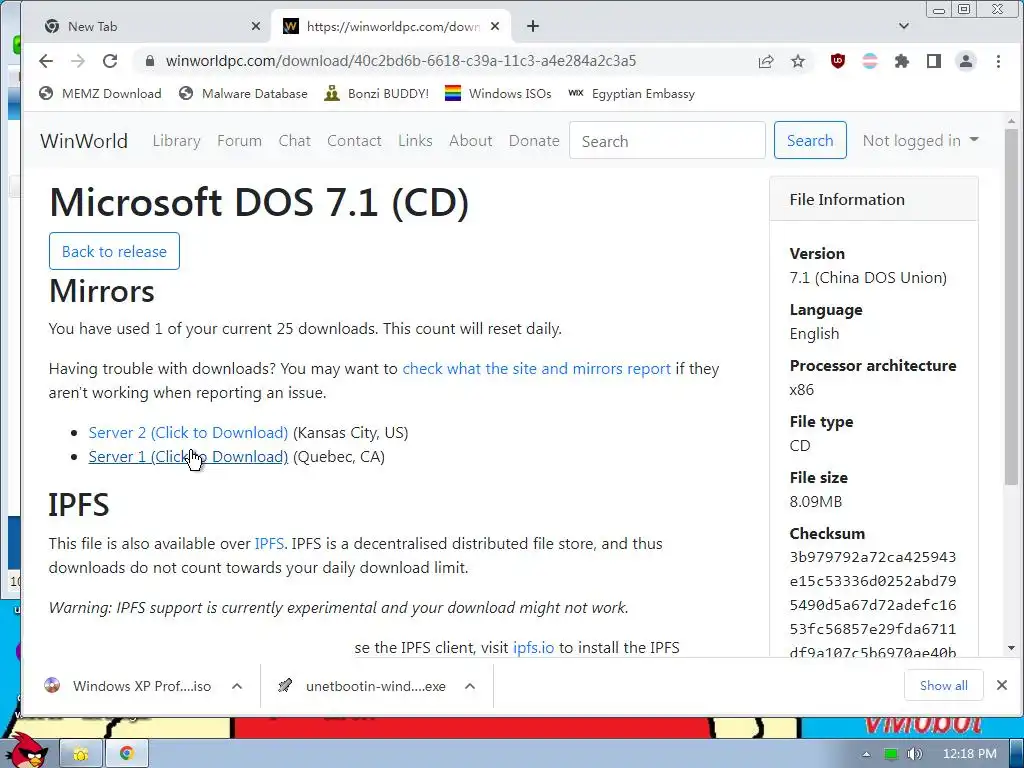Open Windows XP Prof iso download item
Viewport: 1024px width, 768px height.
128,686
